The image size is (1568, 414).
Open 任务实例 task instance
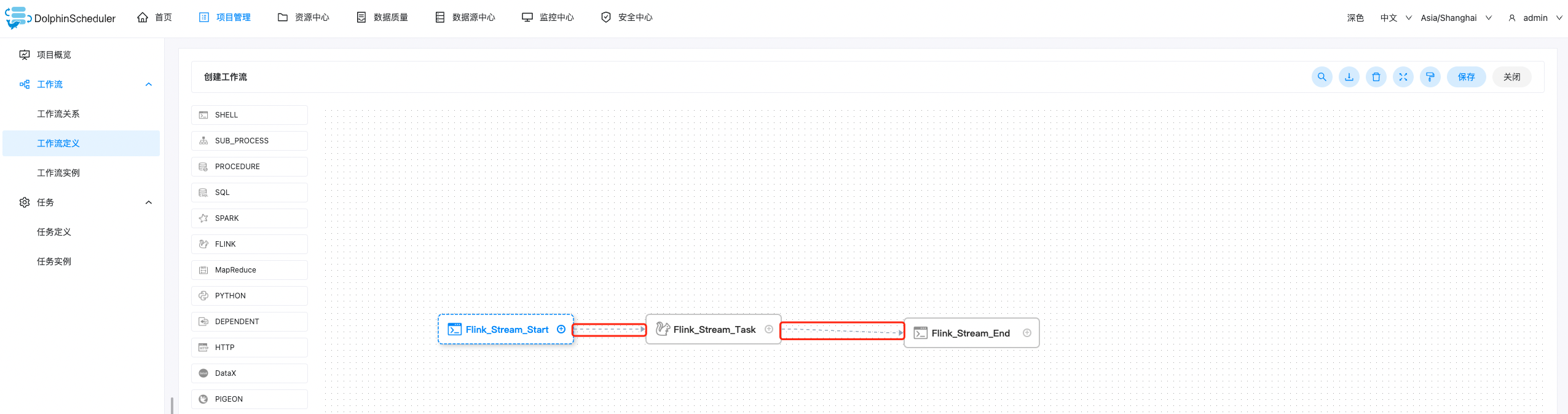[81, 261]
